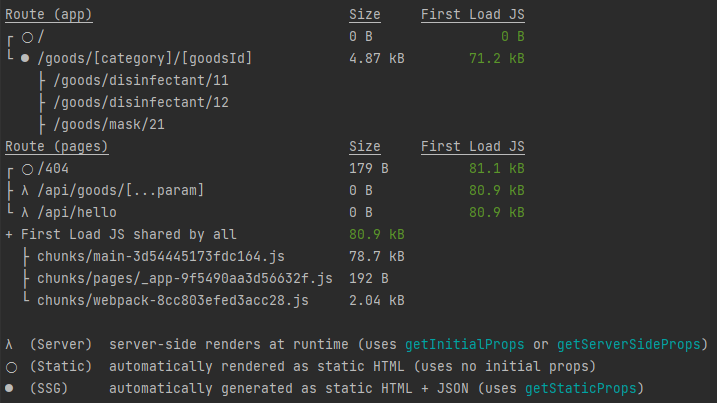Click the lambda symbol before /api/hello
Viewport: 717px width, 403px height.
pyautogui.click(x=25, y=212)
